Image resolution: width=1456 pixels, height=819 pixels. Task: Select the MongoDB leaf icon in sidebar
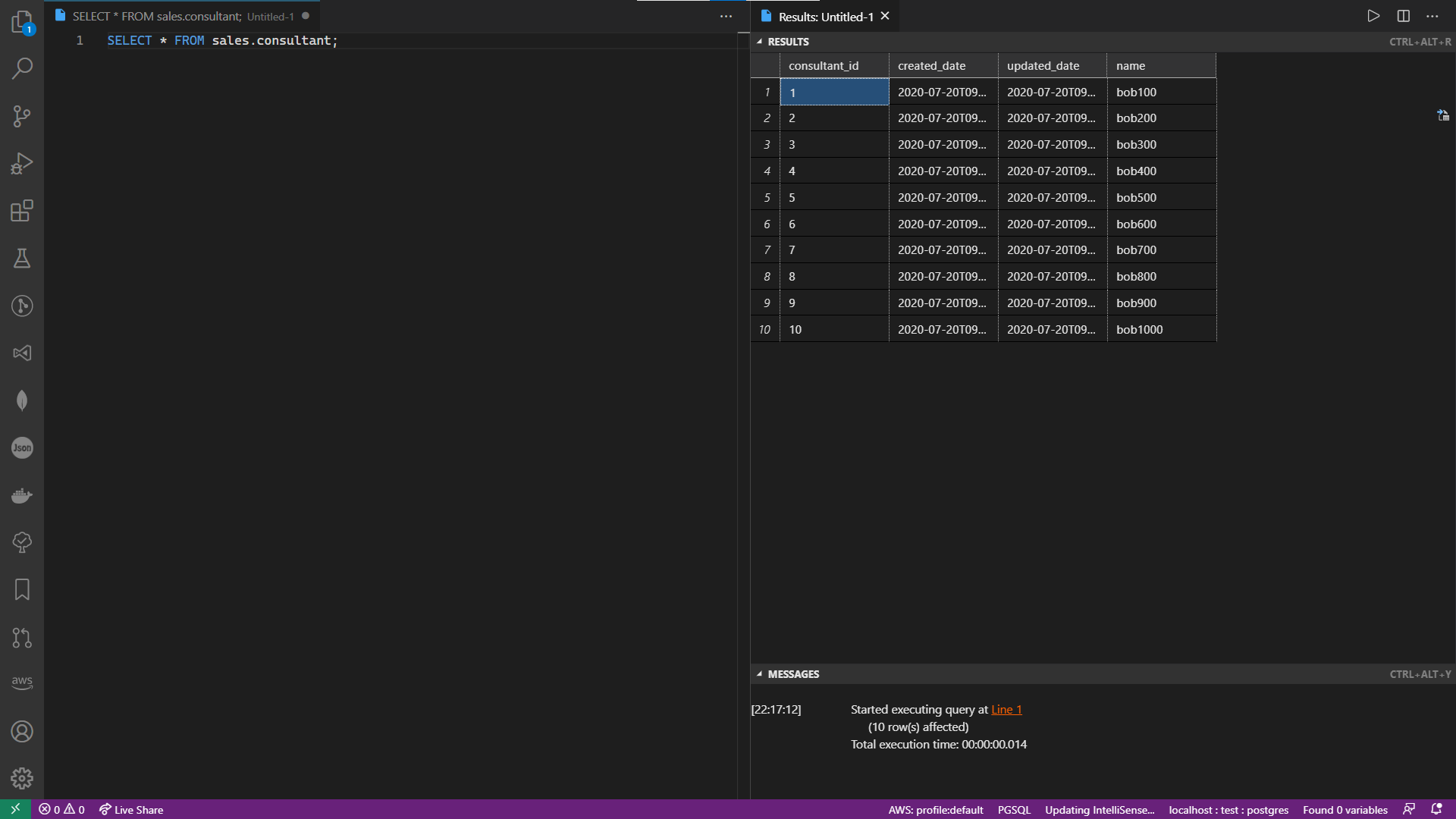point(22,400)
